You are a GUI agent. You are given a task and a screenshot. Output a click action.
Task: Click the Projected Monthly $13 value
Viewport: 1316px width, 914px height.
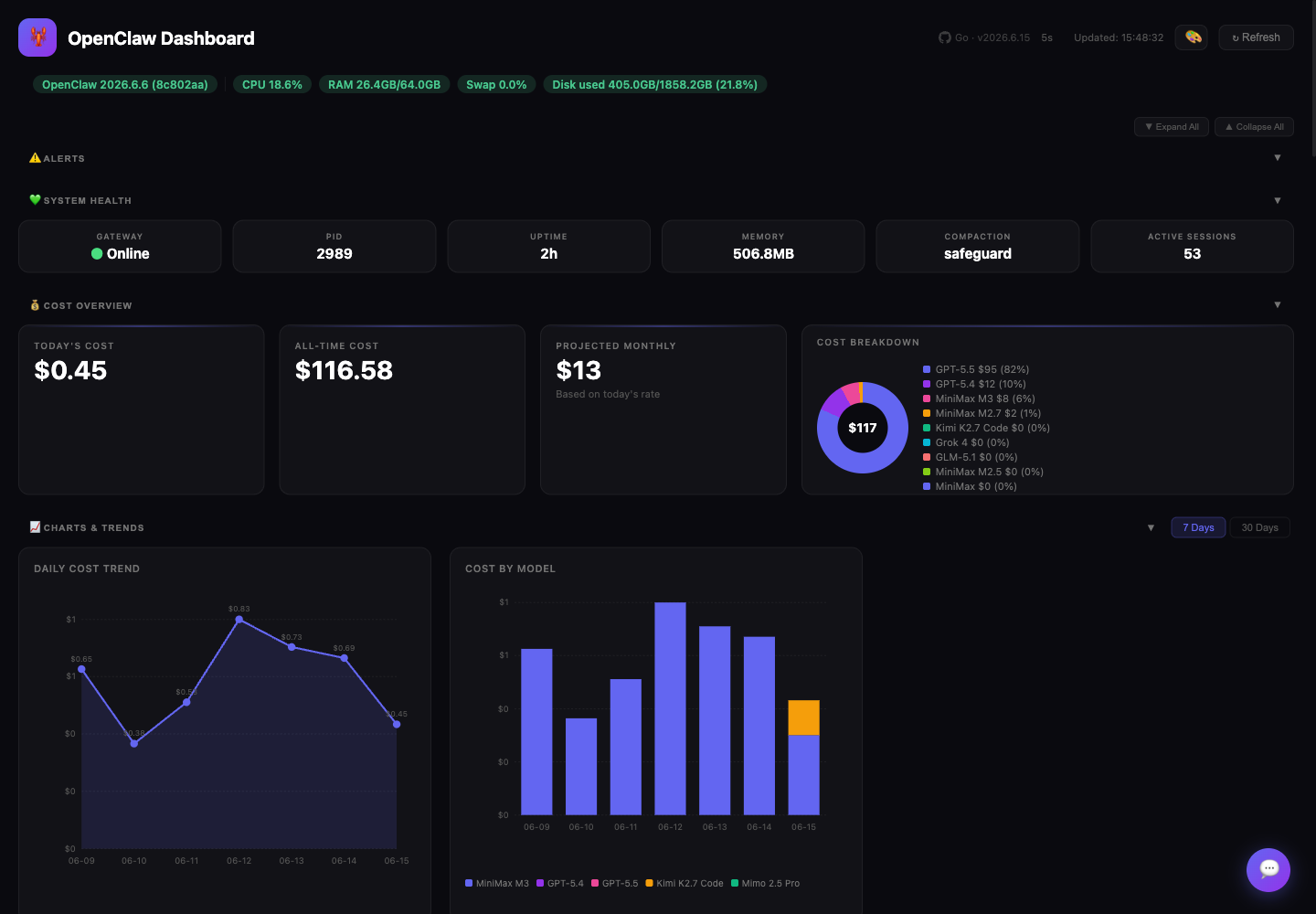click(578, 370)
